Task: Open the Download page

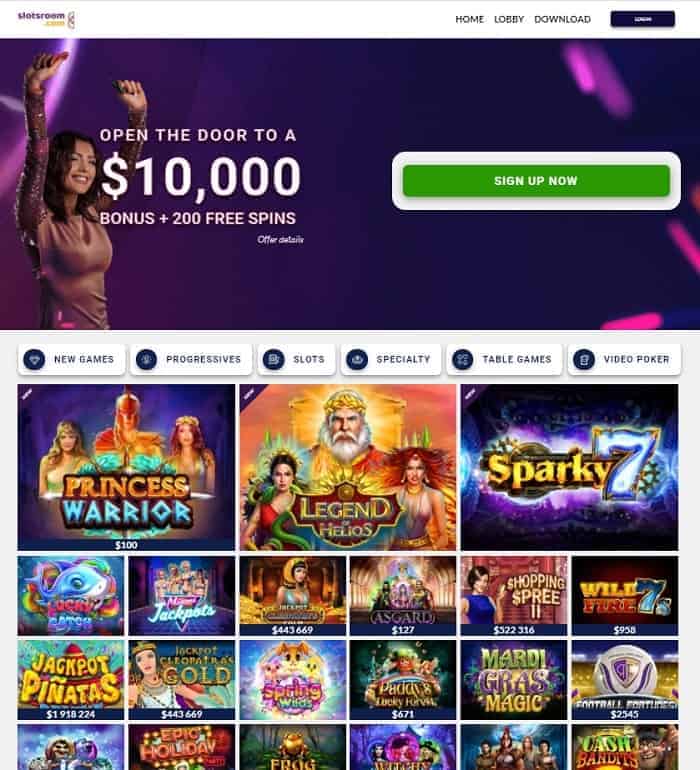Action: pos(562,19)
